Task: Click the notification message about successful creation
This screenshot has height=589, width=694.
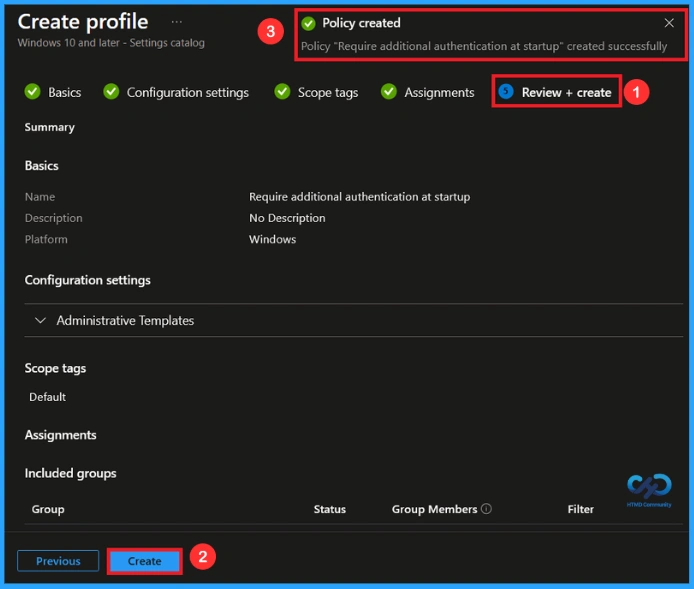Action: pyautogui.click(x=484, y=46)
